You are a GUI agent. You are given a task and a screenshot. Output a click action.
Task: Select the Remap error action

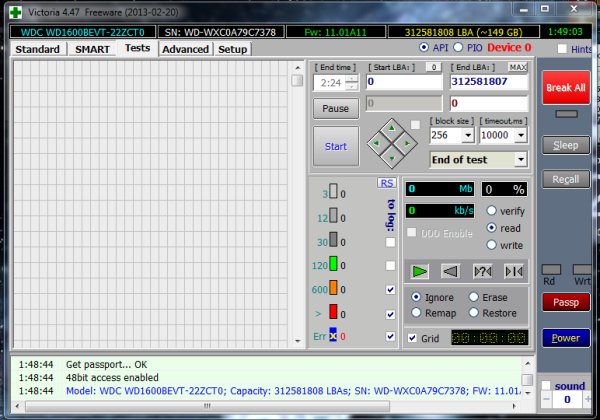416,313
